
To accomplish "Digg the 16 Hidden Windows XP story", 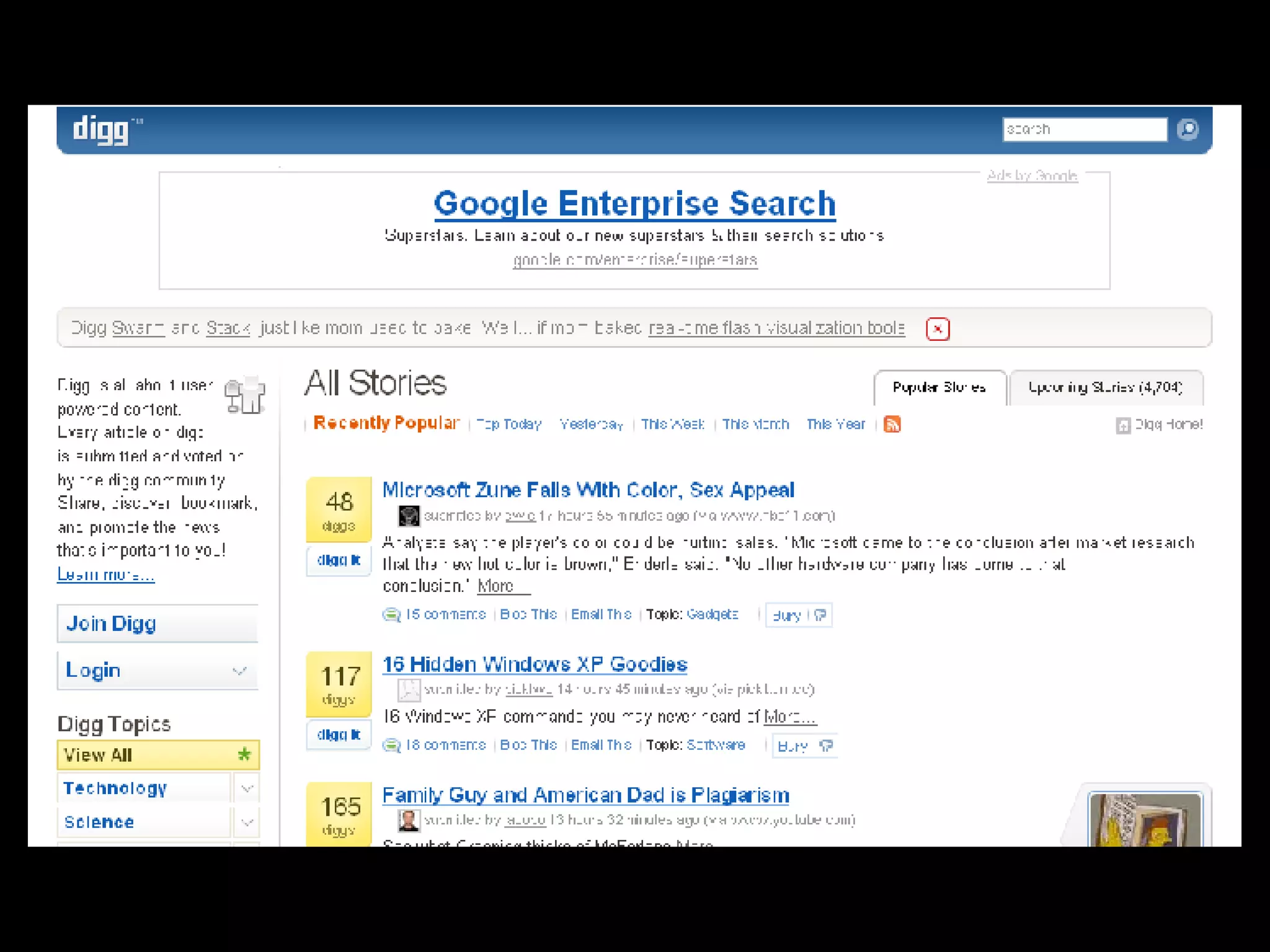I will [x=338, y=735].
